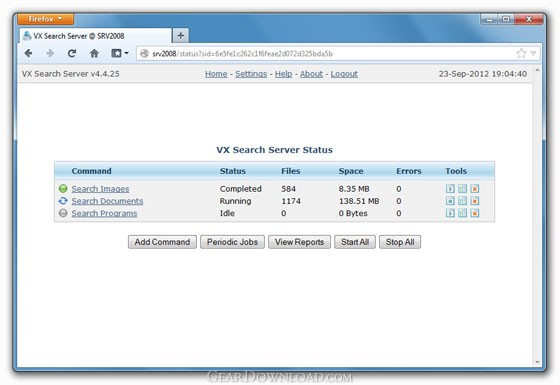Click the Running status text

[235, 201]
